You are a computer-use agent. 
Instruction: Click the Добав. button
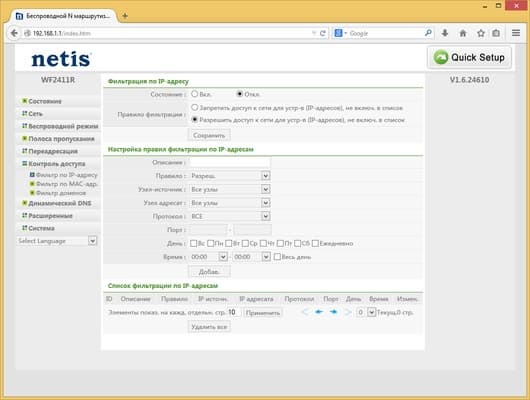209,272
